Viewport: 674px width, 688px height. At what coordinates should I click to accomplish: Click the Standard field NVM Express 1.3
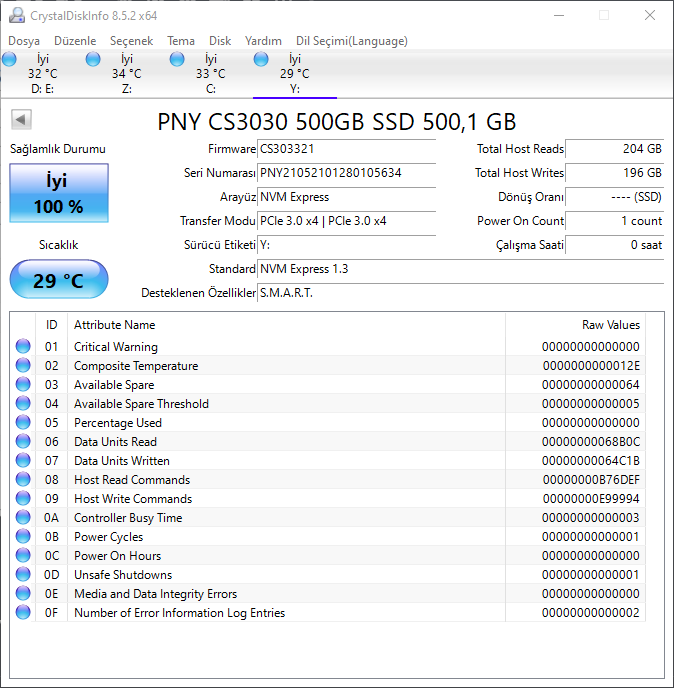point(461,269)
